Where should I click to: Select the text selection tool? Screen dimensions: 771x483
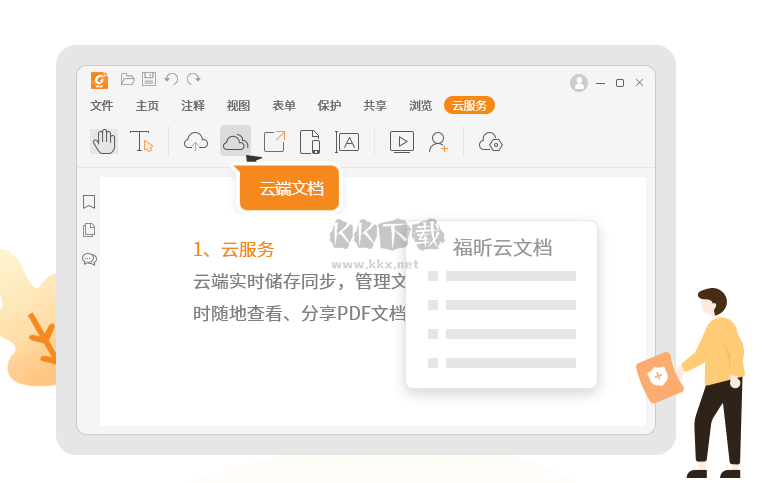141,142
